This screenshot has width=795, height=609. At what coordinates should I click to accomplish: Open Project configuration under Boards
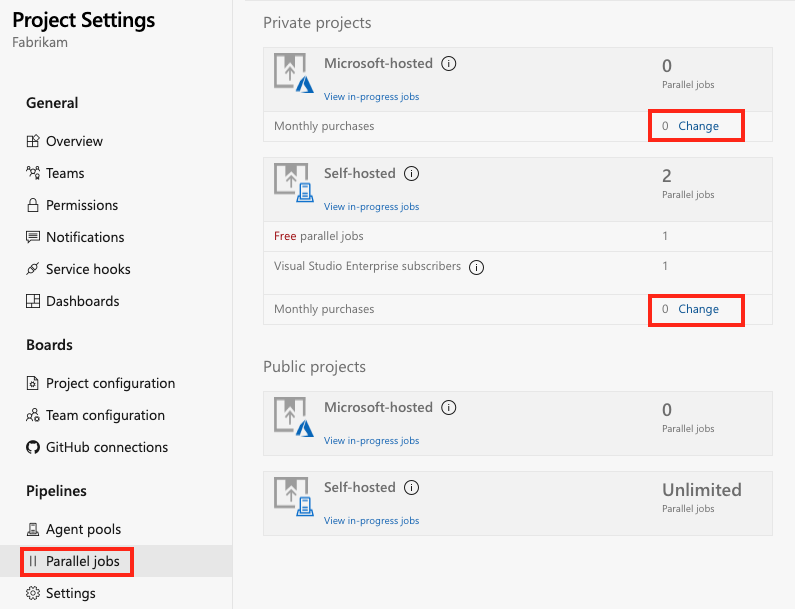click(x=110, y=383)
